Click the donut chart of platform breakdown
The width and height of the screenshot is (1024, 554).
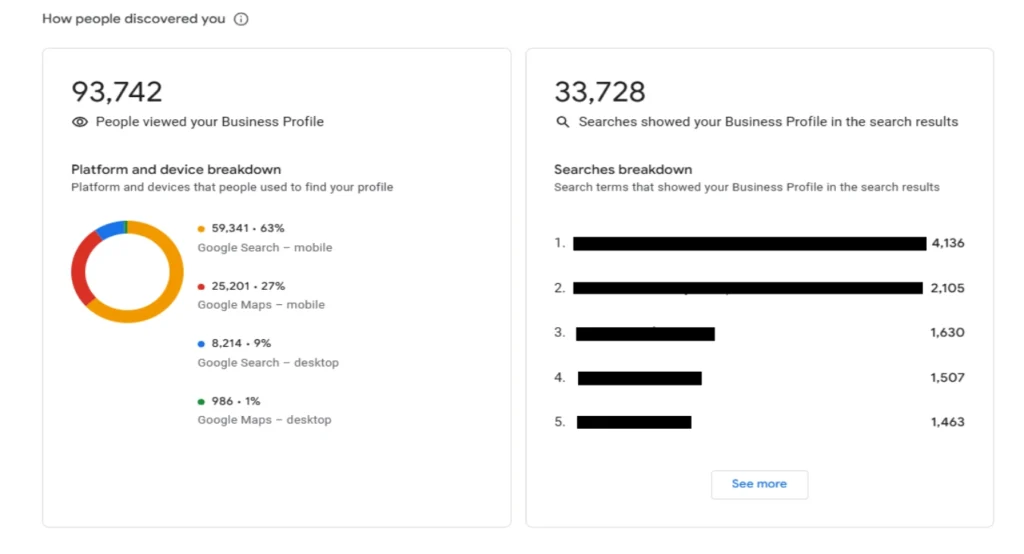(127, 271)
